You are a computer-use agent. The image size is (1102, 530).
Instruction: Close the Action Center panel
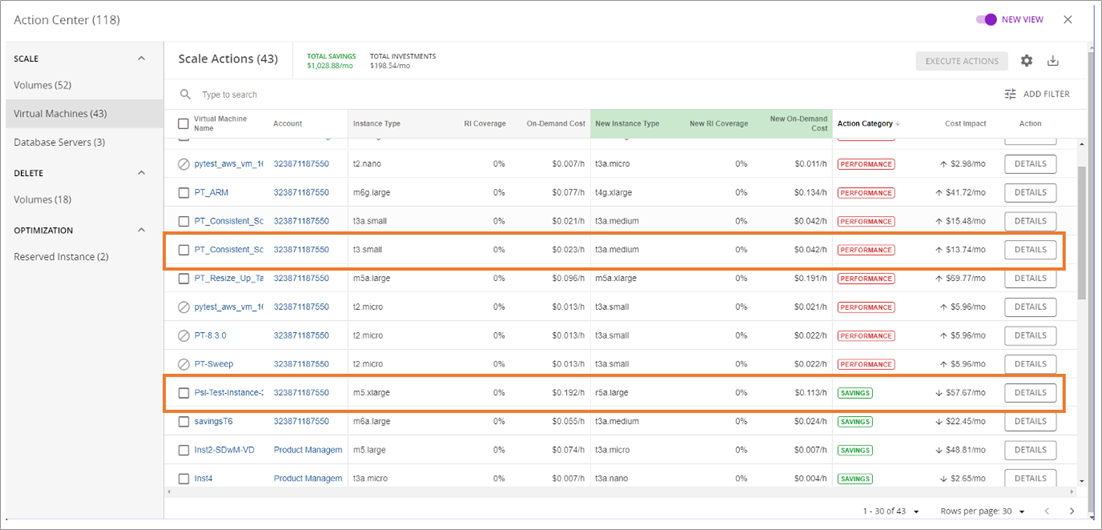[x=1068, y=19]
